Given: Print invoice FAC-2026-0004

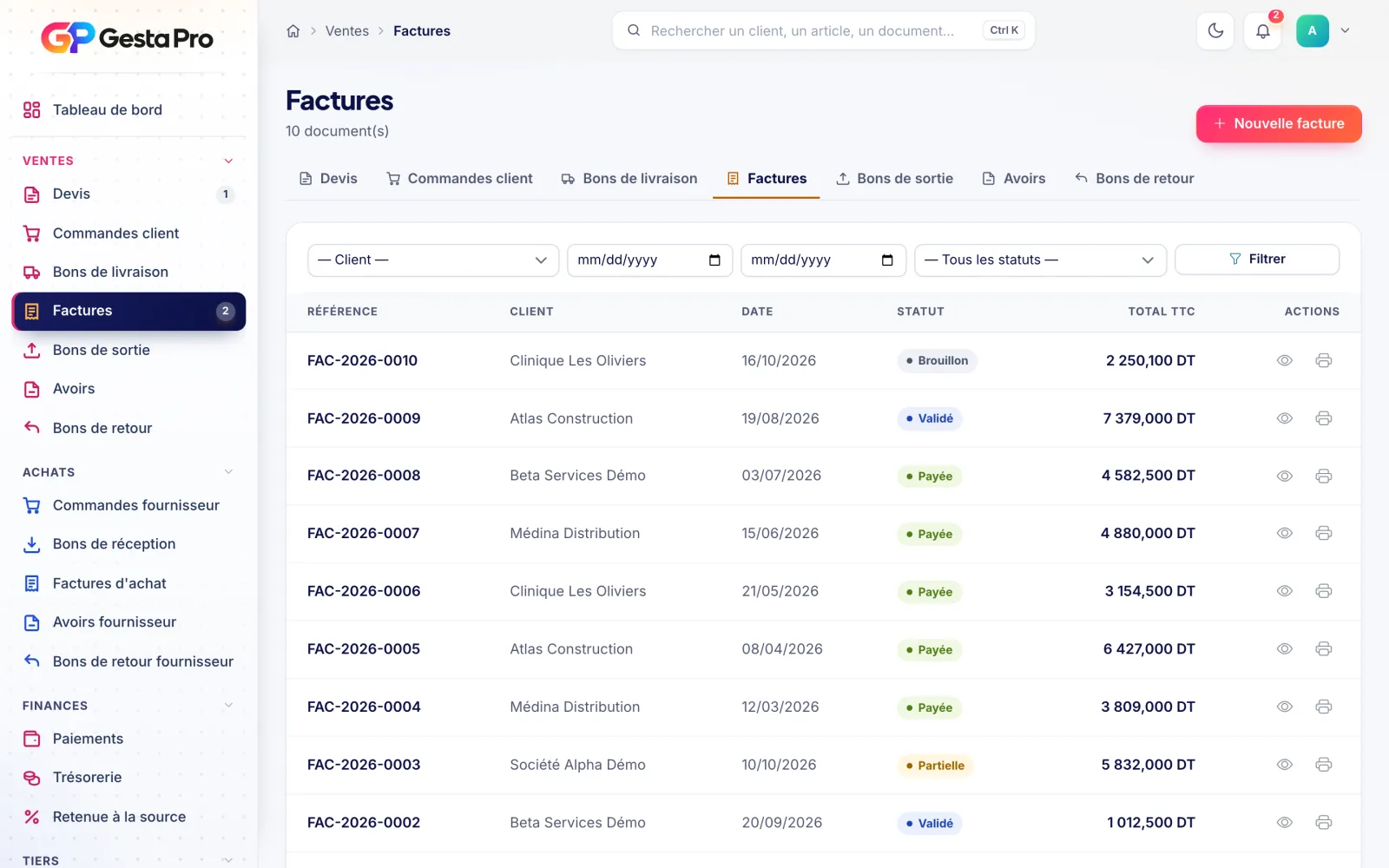Looking at the screenshot, I should click(1324, 707).
